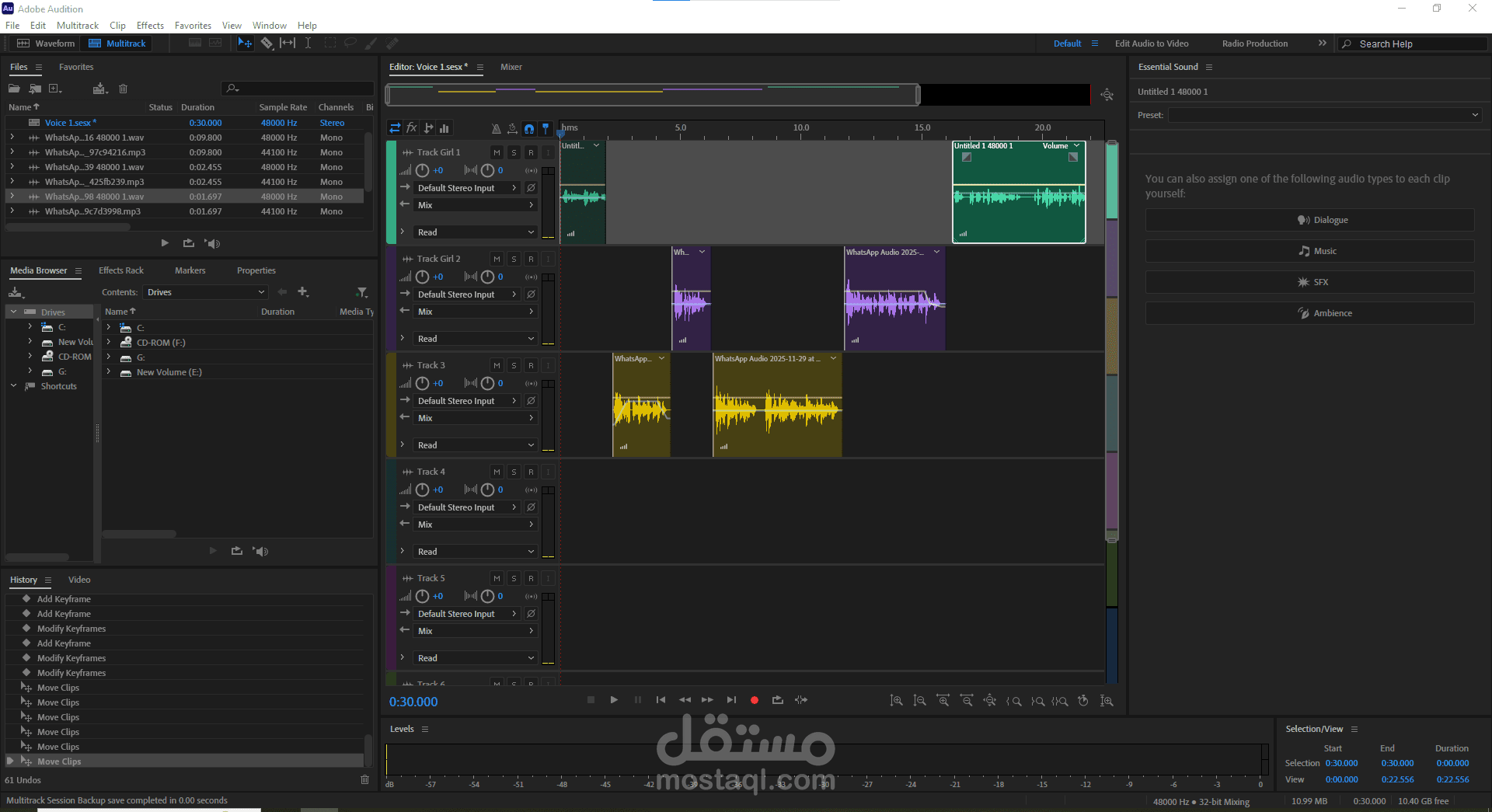
Task: Click Move playhead to previous in transport
Action: pyautogui.click(x=661, y=700)
